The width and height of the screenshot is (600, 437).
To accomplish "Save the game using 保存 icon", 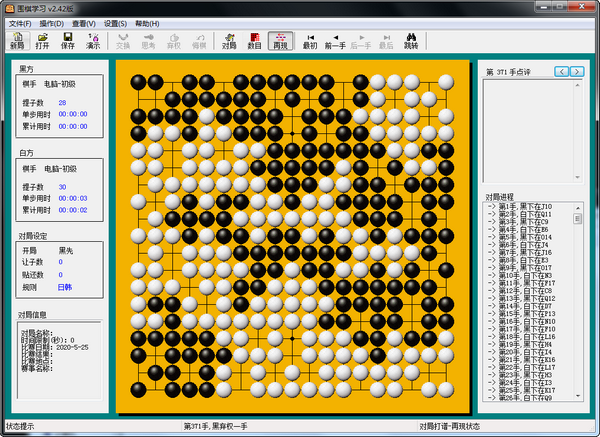I will point(68,41).
